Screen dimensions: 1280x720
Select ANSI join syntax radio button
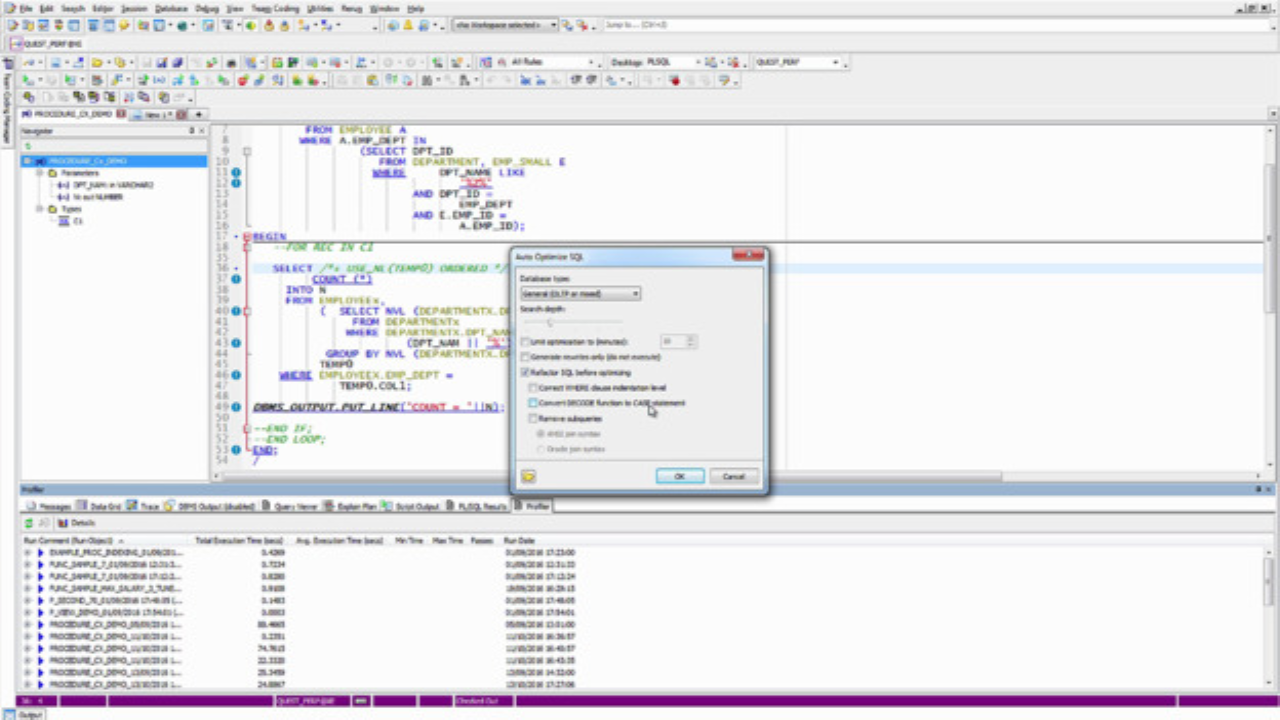543,434
